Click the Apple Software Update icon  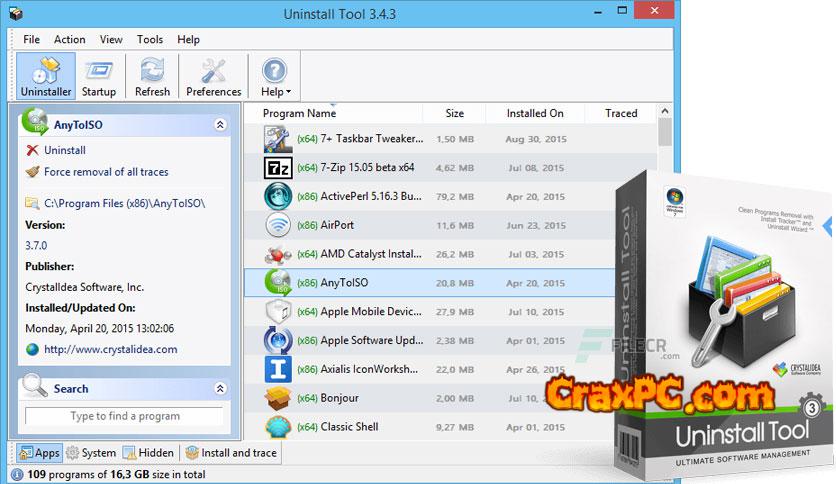pos(278,340)
